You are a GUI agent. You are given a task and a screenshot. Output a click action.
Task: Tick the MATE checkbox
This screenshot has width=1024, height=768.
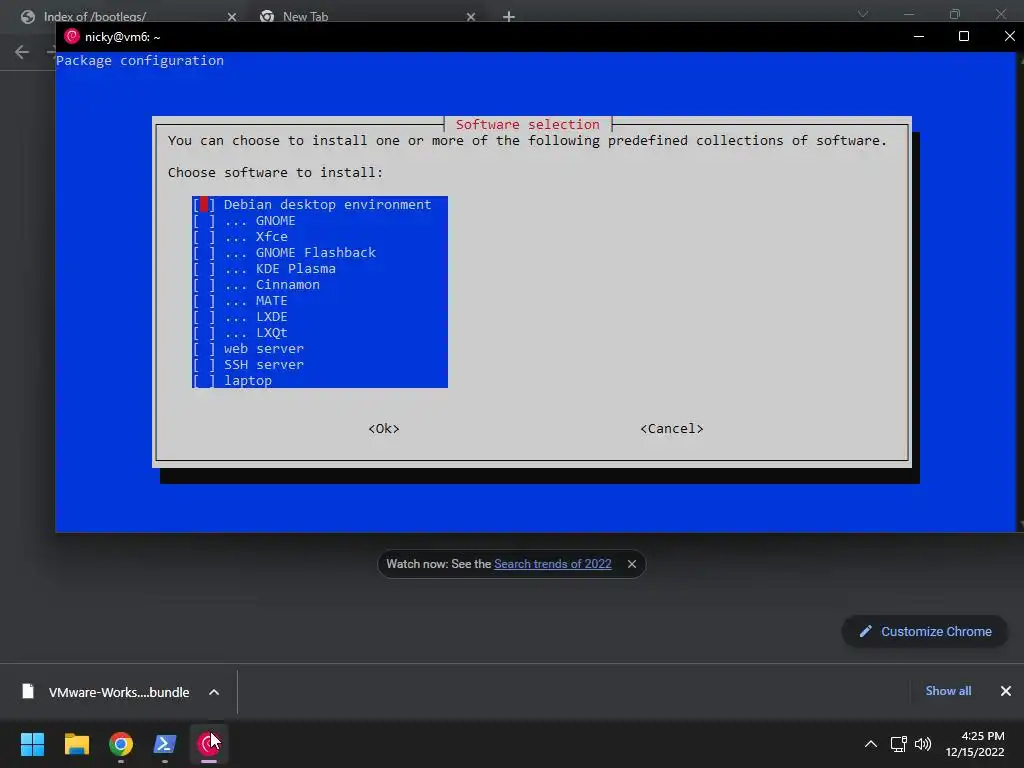click(x=204, y=300)
